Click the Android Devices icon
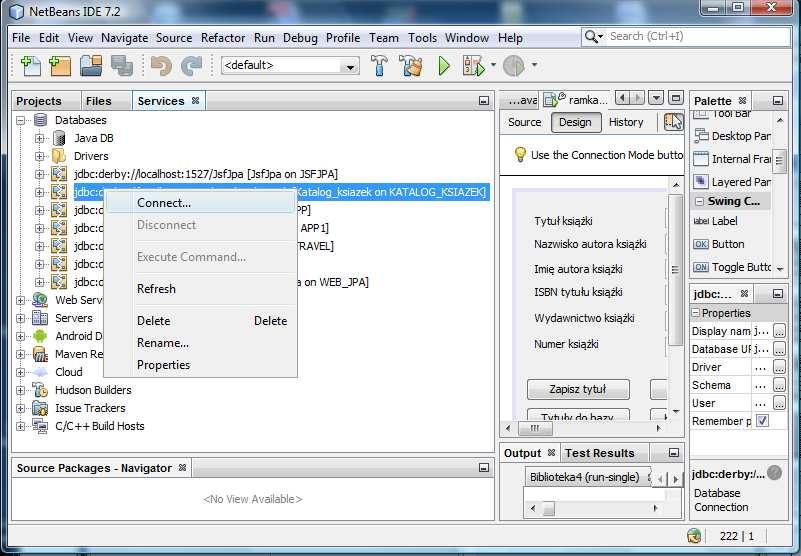This screenshot has width=801, height=556. [40, 336]
